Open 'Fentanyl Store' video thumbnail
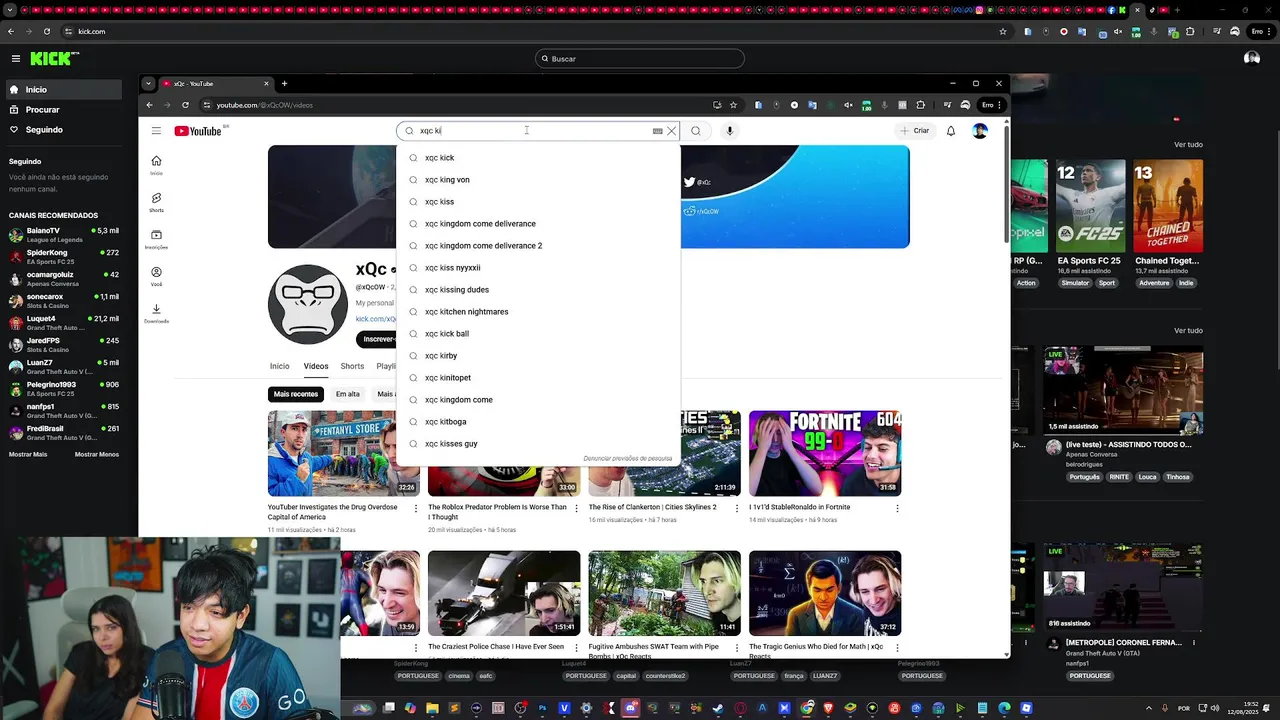The width and height of the screenshot is (1280, 720). (x=344, y=453)
